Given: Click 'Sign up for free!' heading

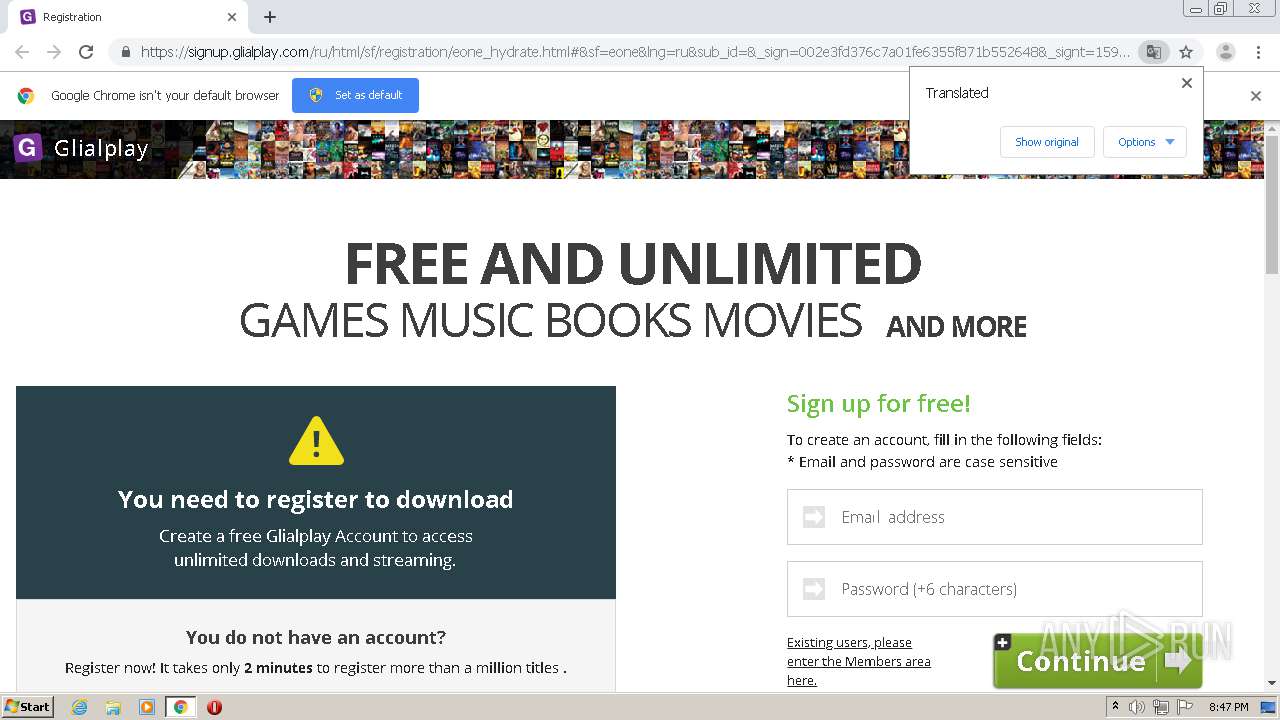Looking at the screenshot, I should [x=879, y=403].
